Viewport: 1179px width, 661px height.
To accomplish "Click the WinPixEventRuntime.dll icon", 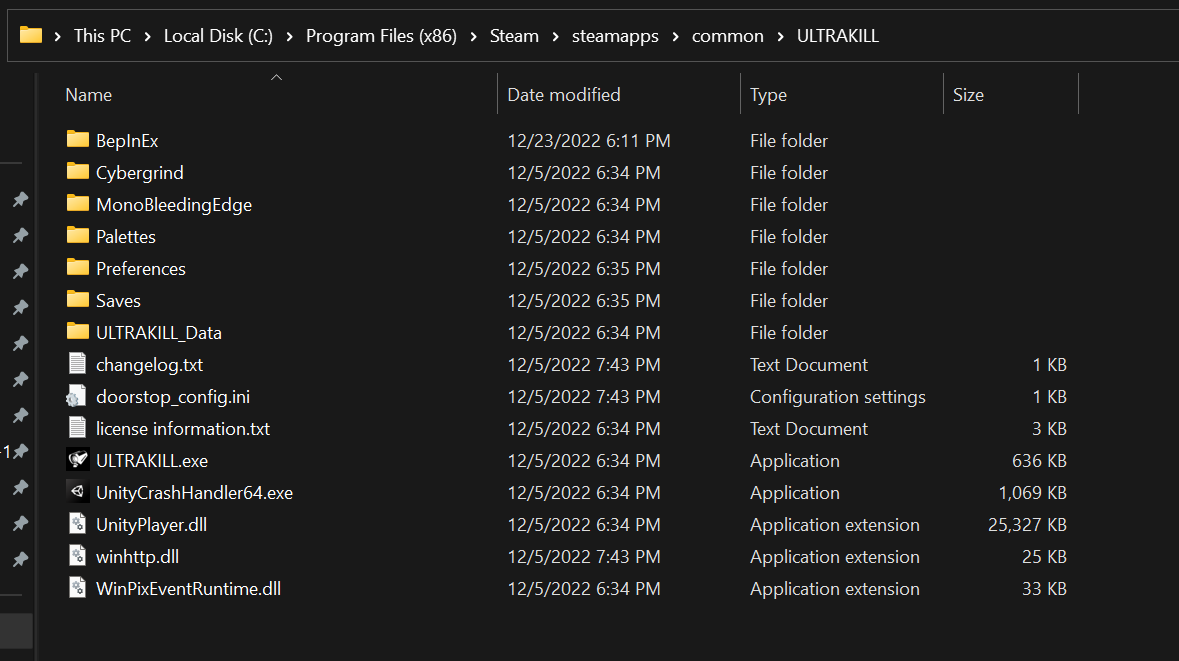I will pyautogui.click(x=78, y=588).
